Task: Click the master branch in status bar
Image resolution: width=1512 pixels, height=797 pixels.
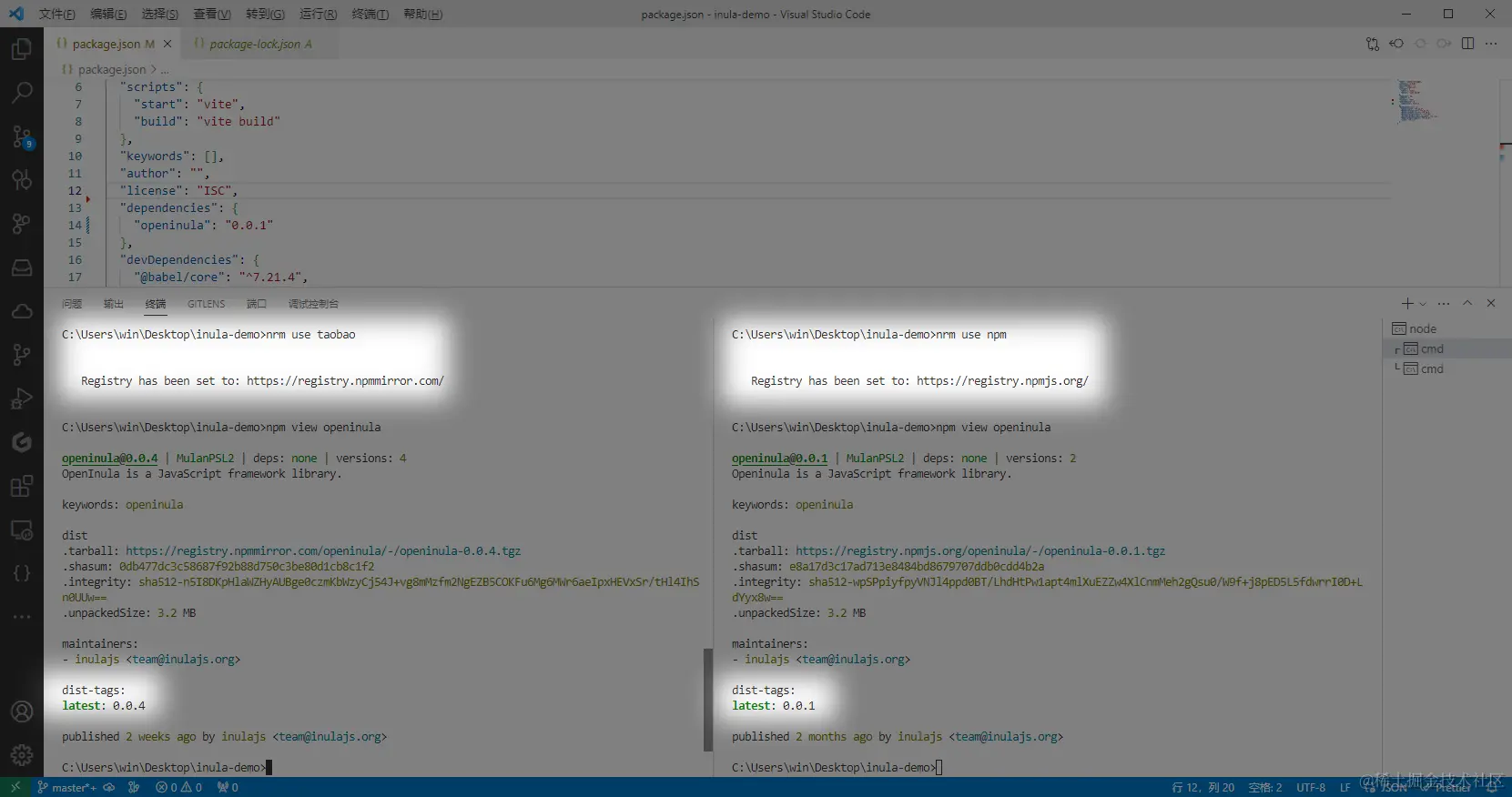Action: [66, 787]
